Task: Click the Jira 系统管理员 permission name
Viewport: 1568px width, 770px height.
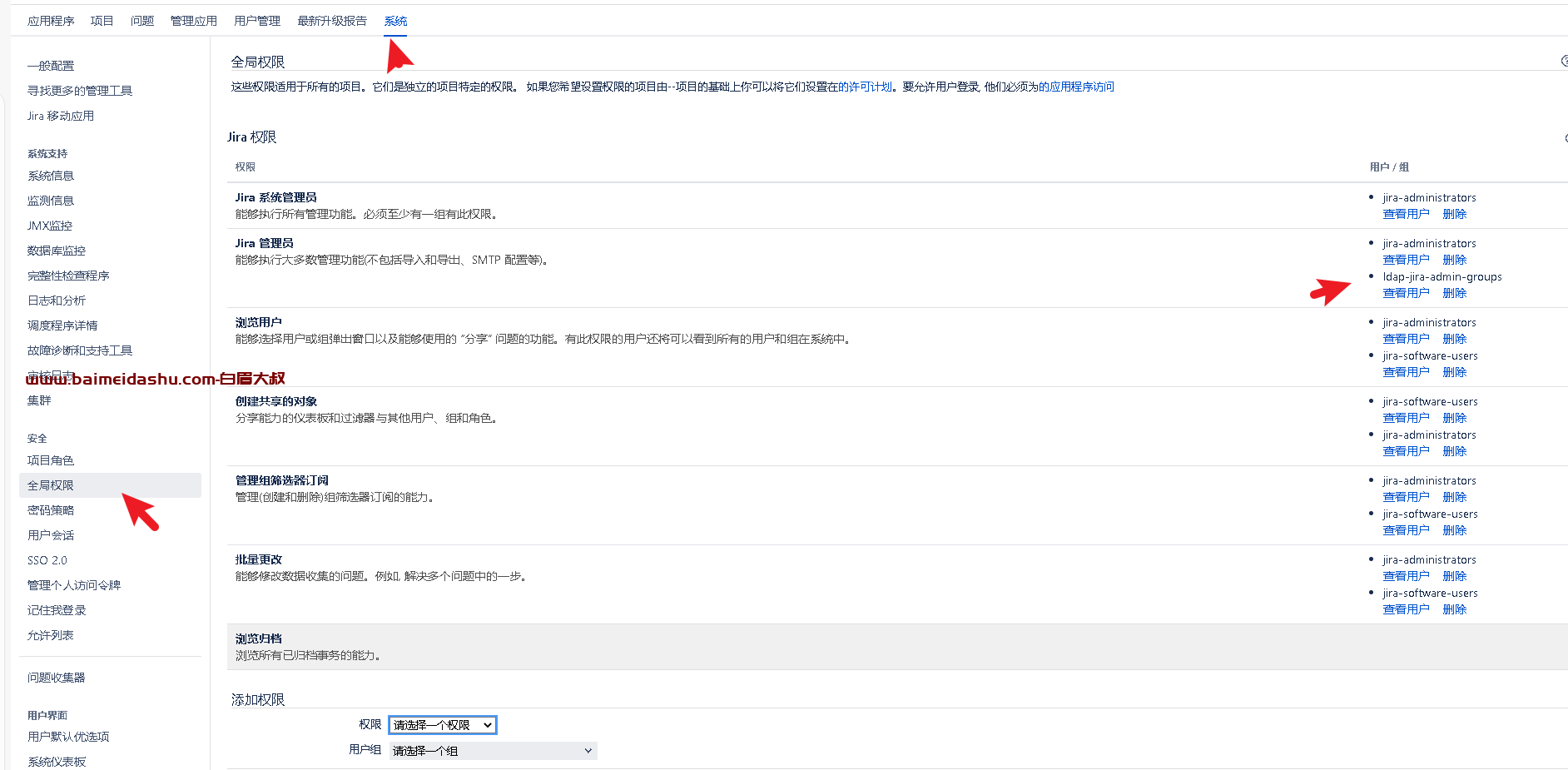Action: pyautogui.click(x=275, y=197)
